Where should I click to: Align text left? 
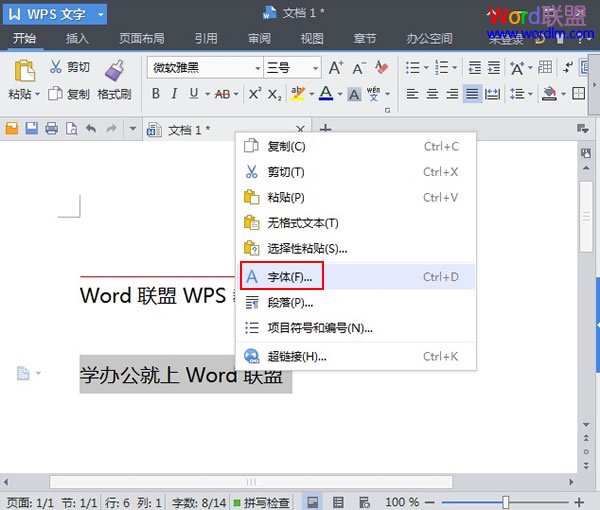(x=412, y=94)
